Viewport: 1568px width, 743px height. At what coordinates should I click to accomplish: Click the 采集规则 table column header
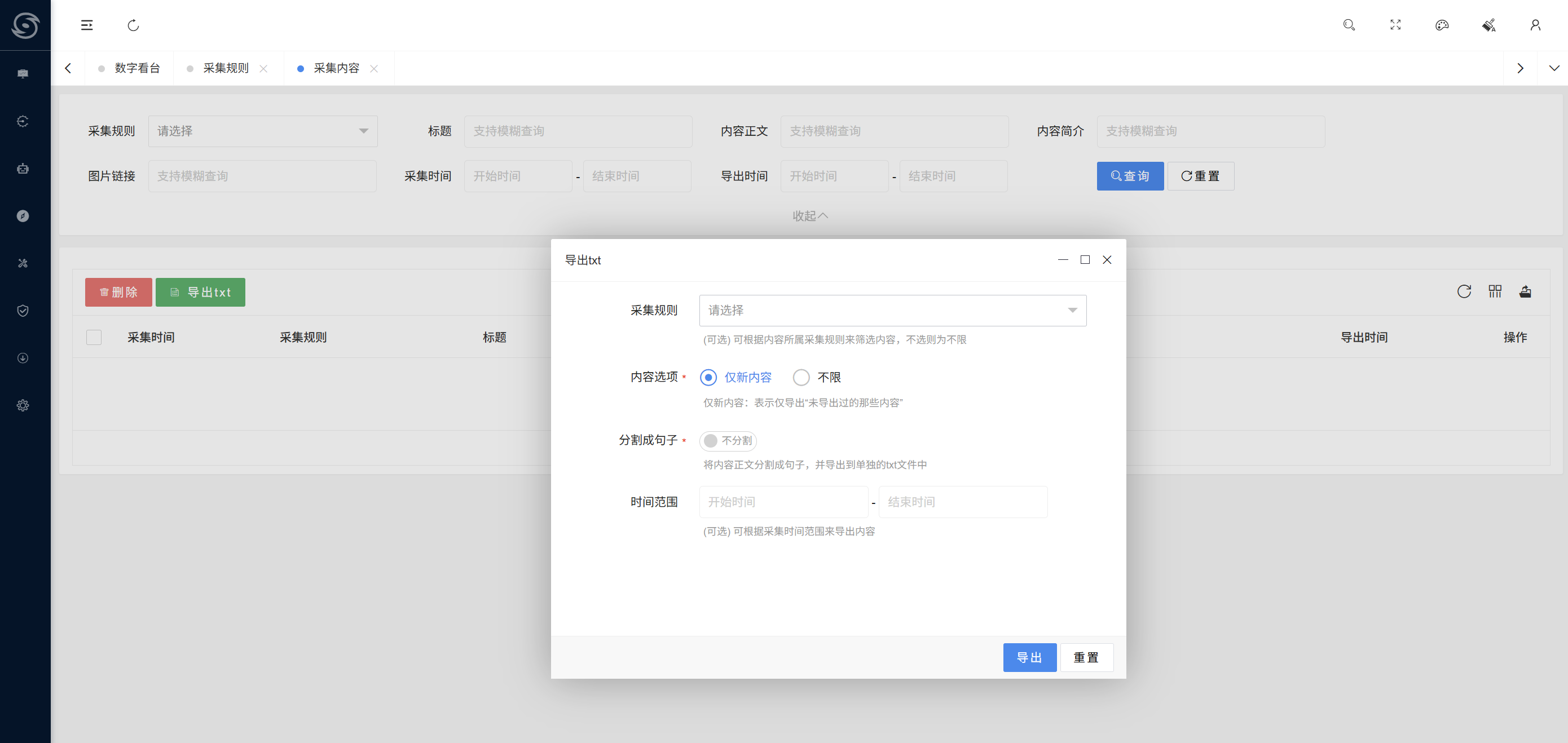click(303, 337)
